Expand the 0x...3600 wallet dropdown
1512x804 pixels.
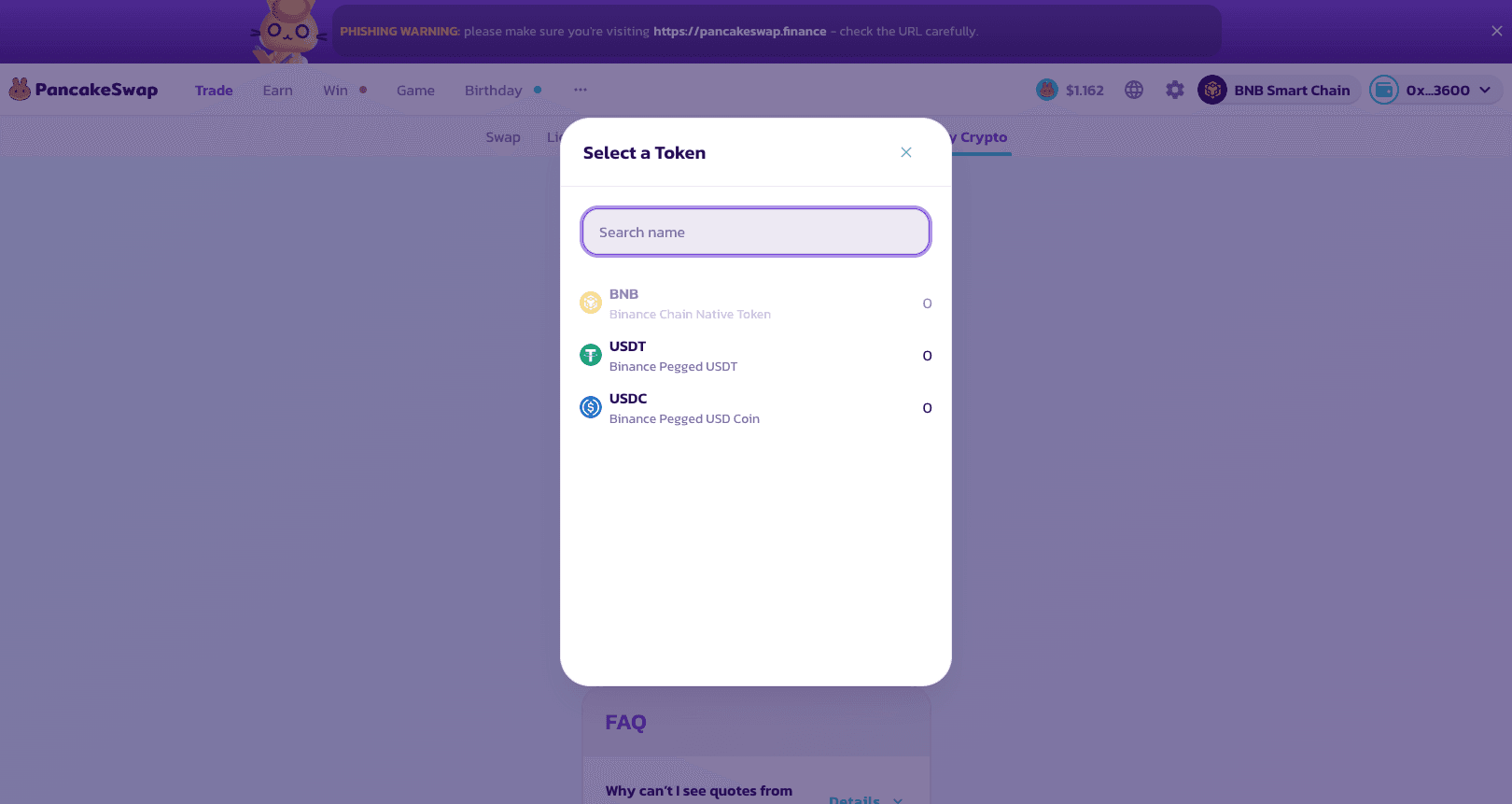tap(1485, 90)
